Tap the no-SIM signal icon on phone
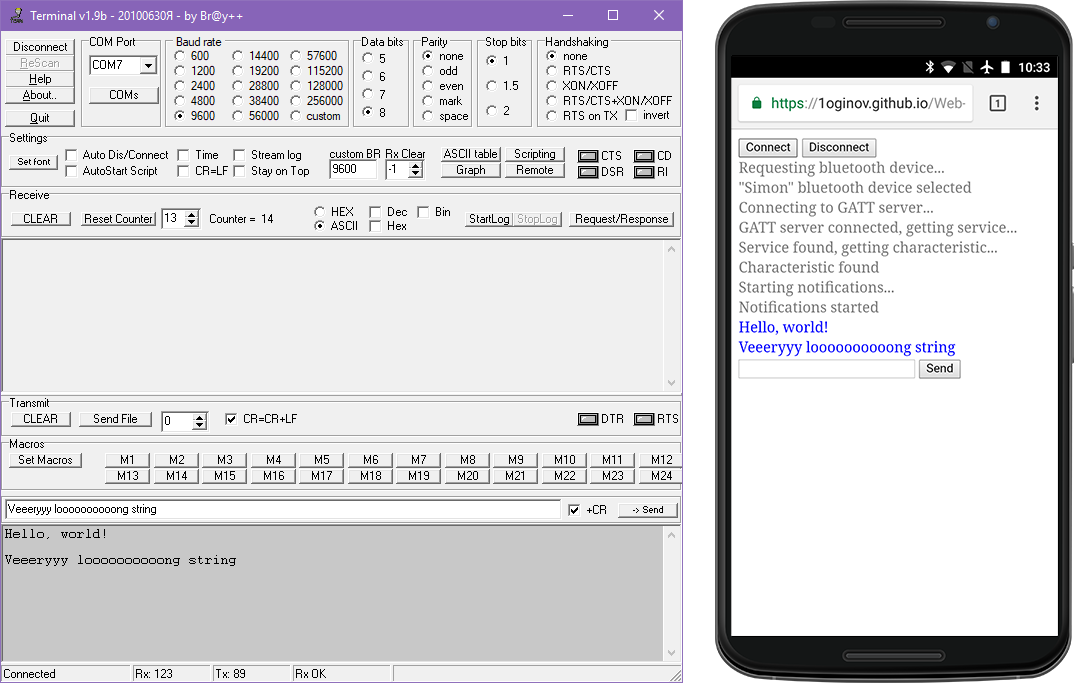1074x683 pixels. [968, 67]
